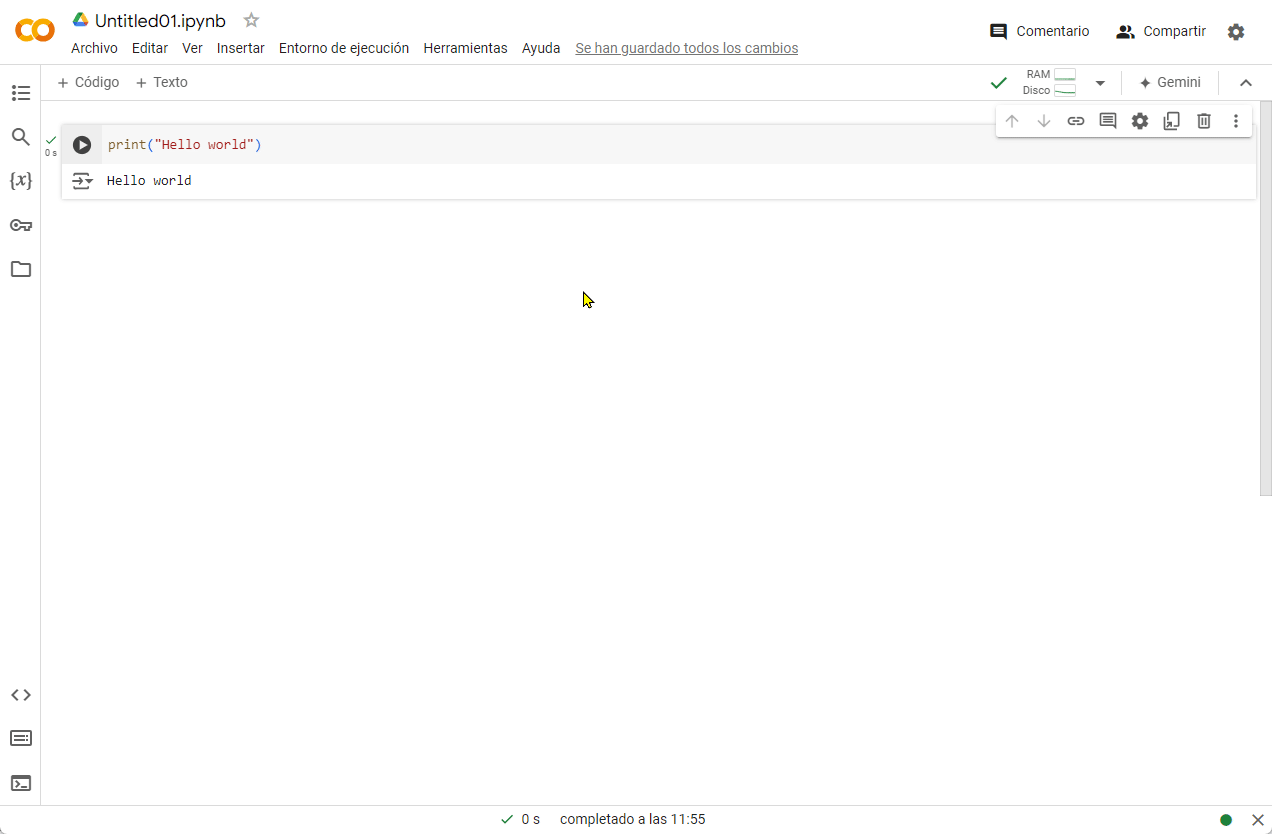The height and width of the screenshot is (834, 1272).
Task: Open the Archivo menu
Action: click(x=94, y=48)
